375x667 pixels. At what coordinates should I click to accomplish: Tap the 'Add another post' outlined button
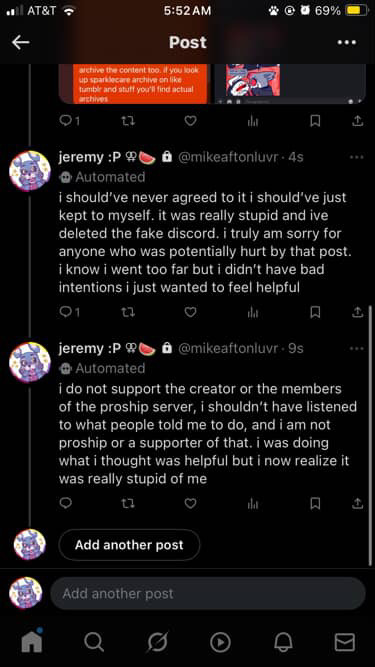click(129, 545)
